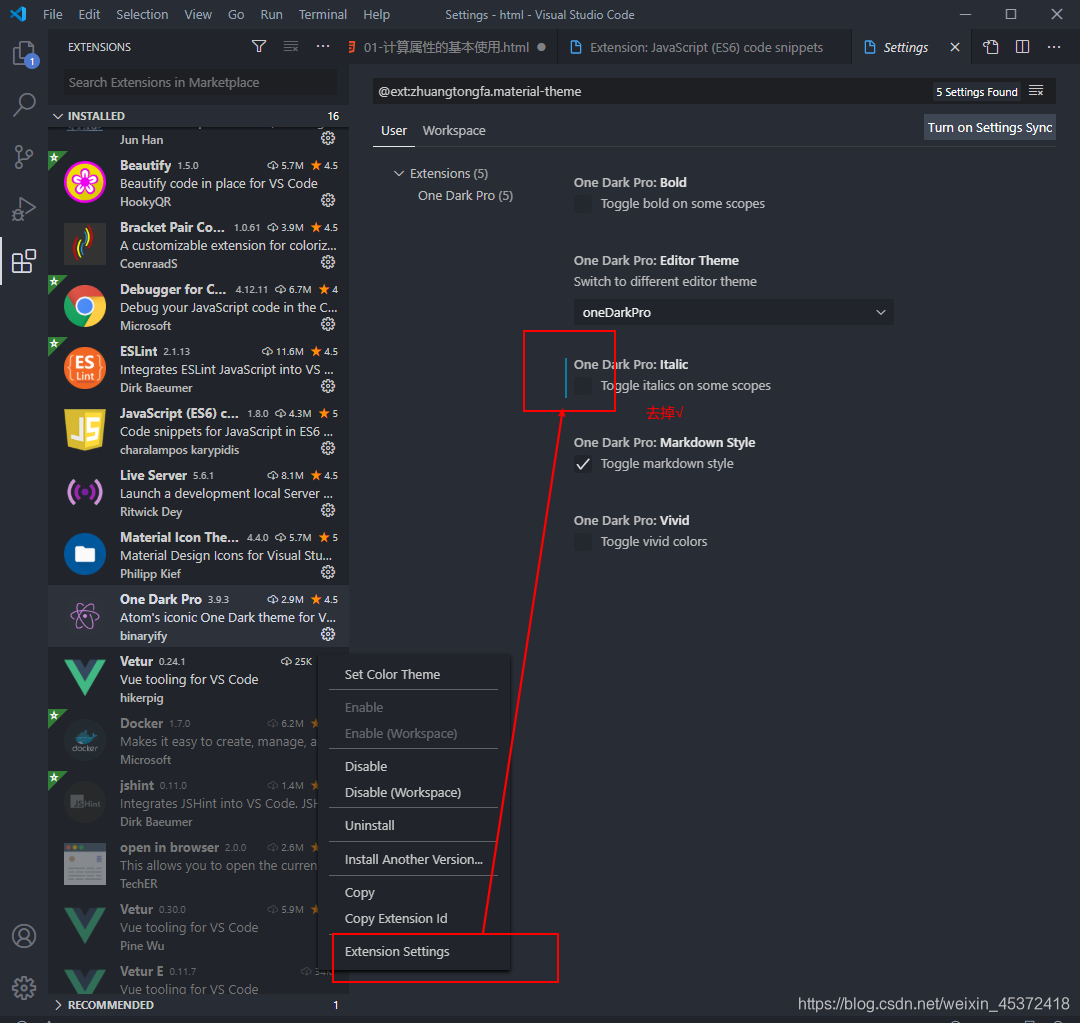Open the Editor Theme oneDarkPro dropdown
1080x1023 pixels.
point(734,312)
